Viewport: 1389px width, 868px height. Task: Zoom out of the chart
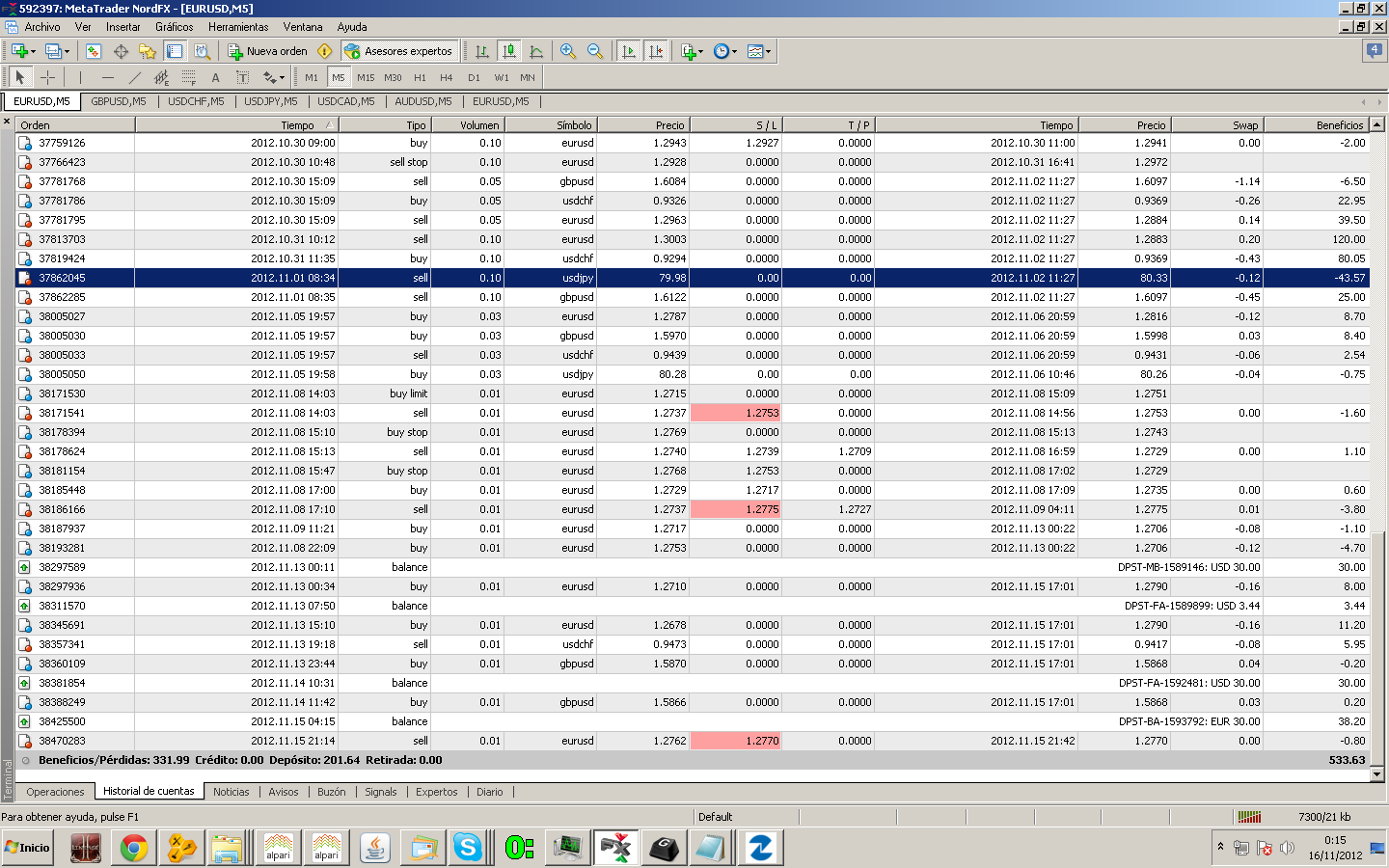click(595, 51)
